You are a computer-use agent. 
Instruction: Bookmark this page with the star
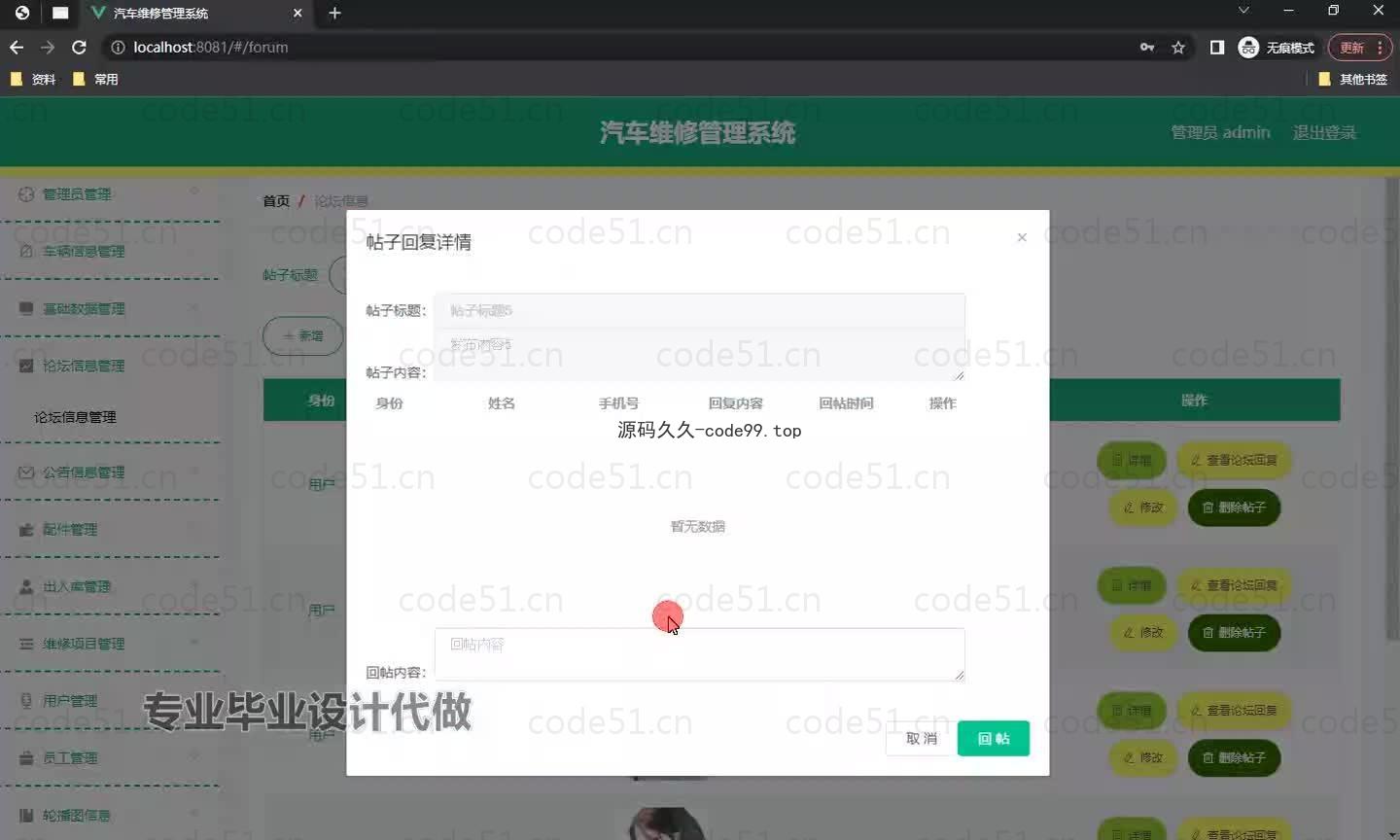coord(1178,47)
